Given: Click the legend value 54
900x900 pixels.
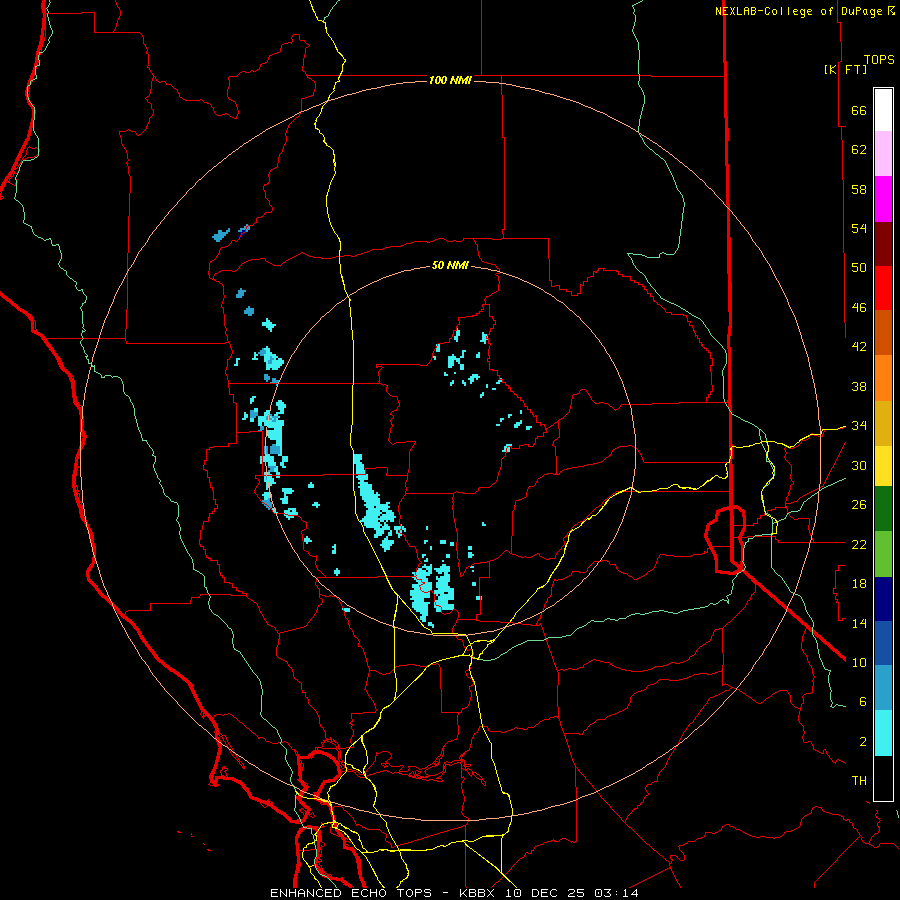Looking at the screenshot, I should (x=859, y=228).
